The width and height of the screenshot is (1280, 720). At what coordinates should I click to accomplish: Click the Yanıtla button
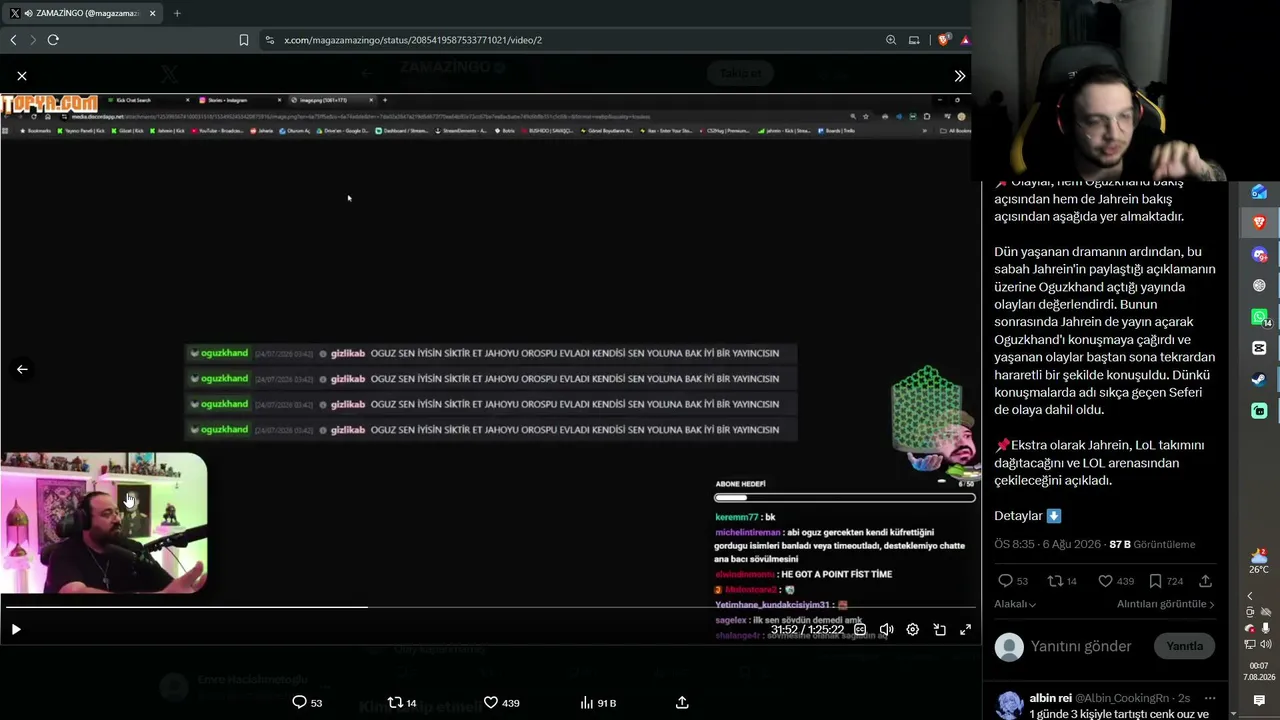1185,646
